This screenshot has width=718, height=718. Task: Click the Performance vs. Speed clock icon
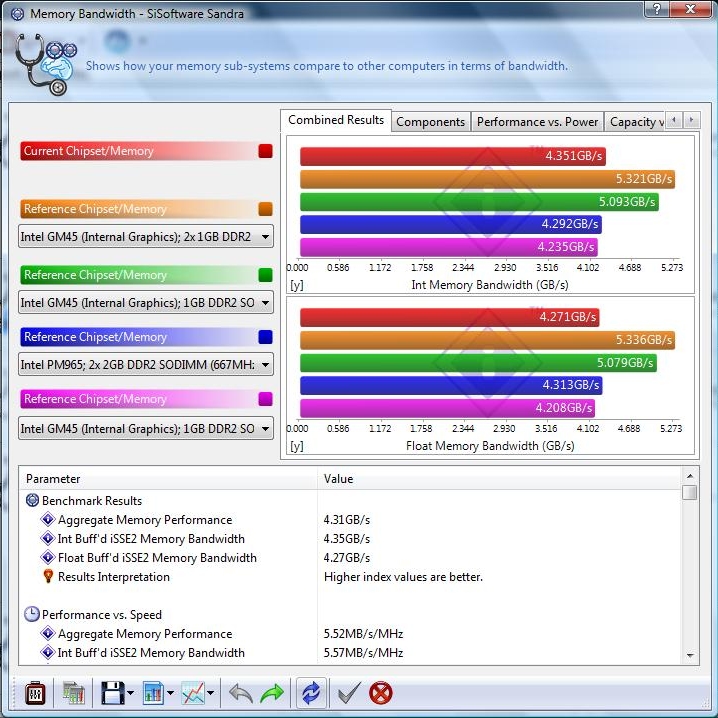pos(32,615)
